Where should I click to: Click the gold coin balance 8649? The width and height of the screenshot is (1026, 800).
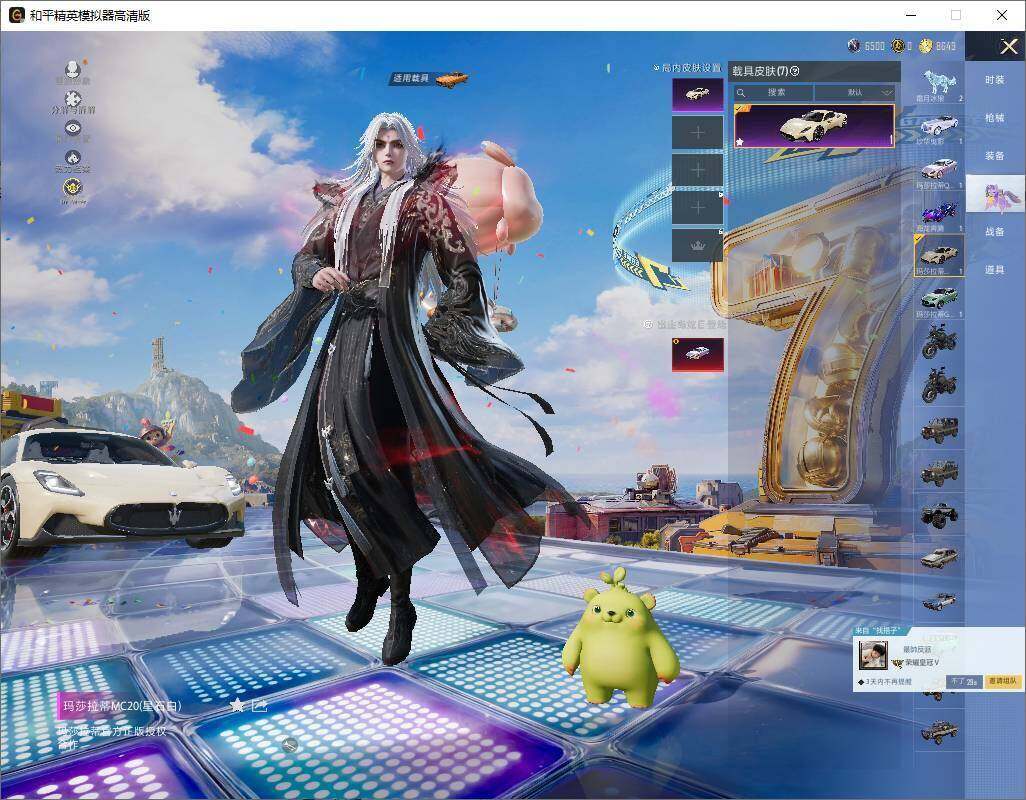(938, 46)
